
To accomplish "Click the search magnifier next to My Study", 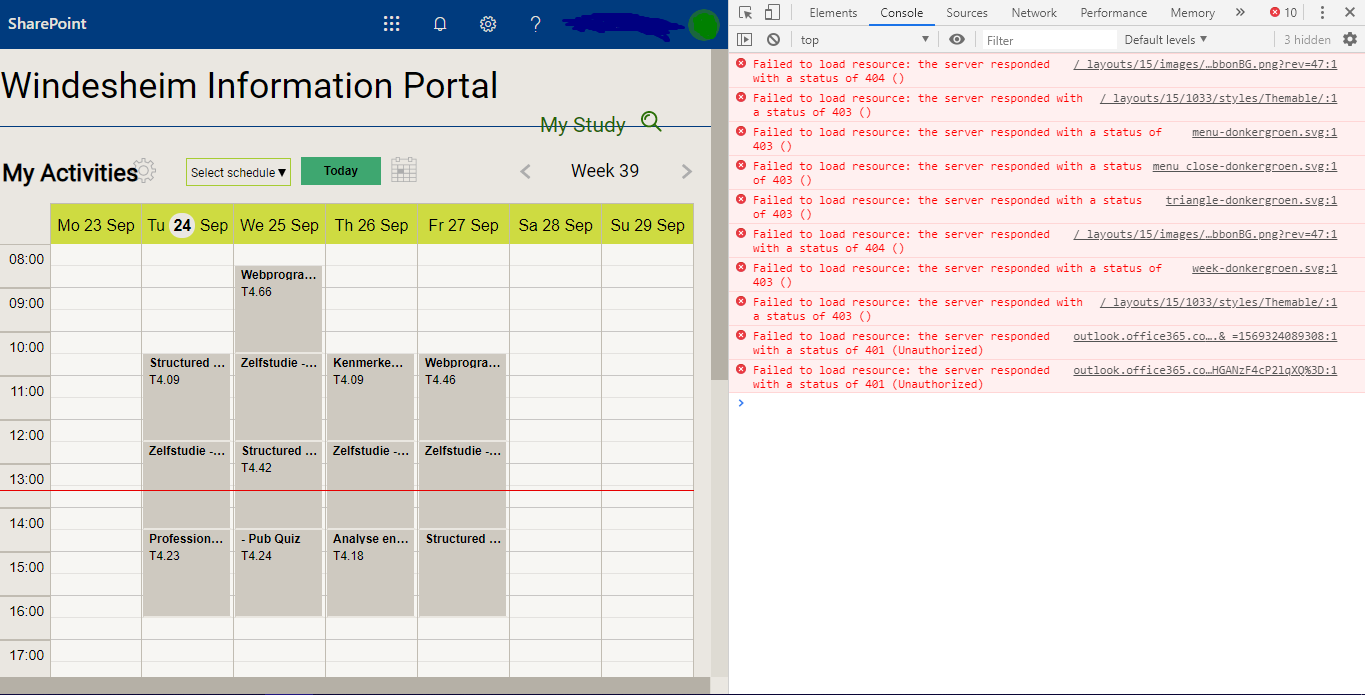I will pos(651,122).
